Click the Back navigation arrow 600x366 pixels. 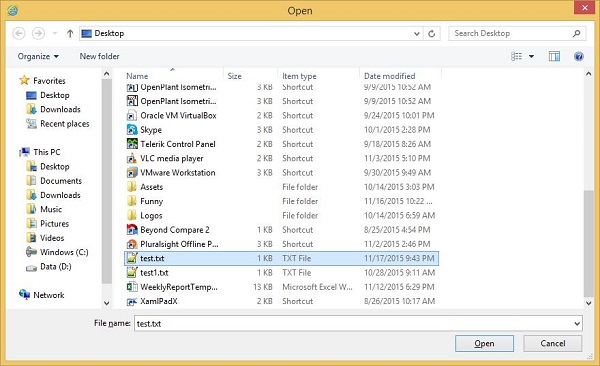[x=18, y=34]
